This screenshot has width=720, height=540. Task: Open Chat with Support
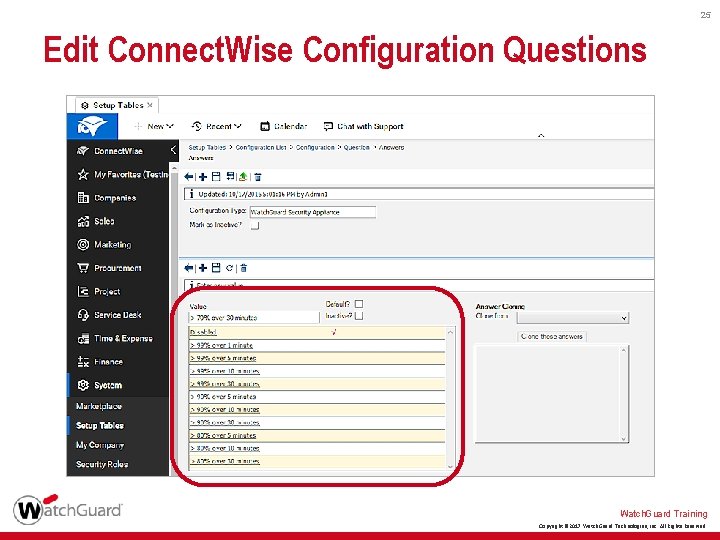point(363,126)
